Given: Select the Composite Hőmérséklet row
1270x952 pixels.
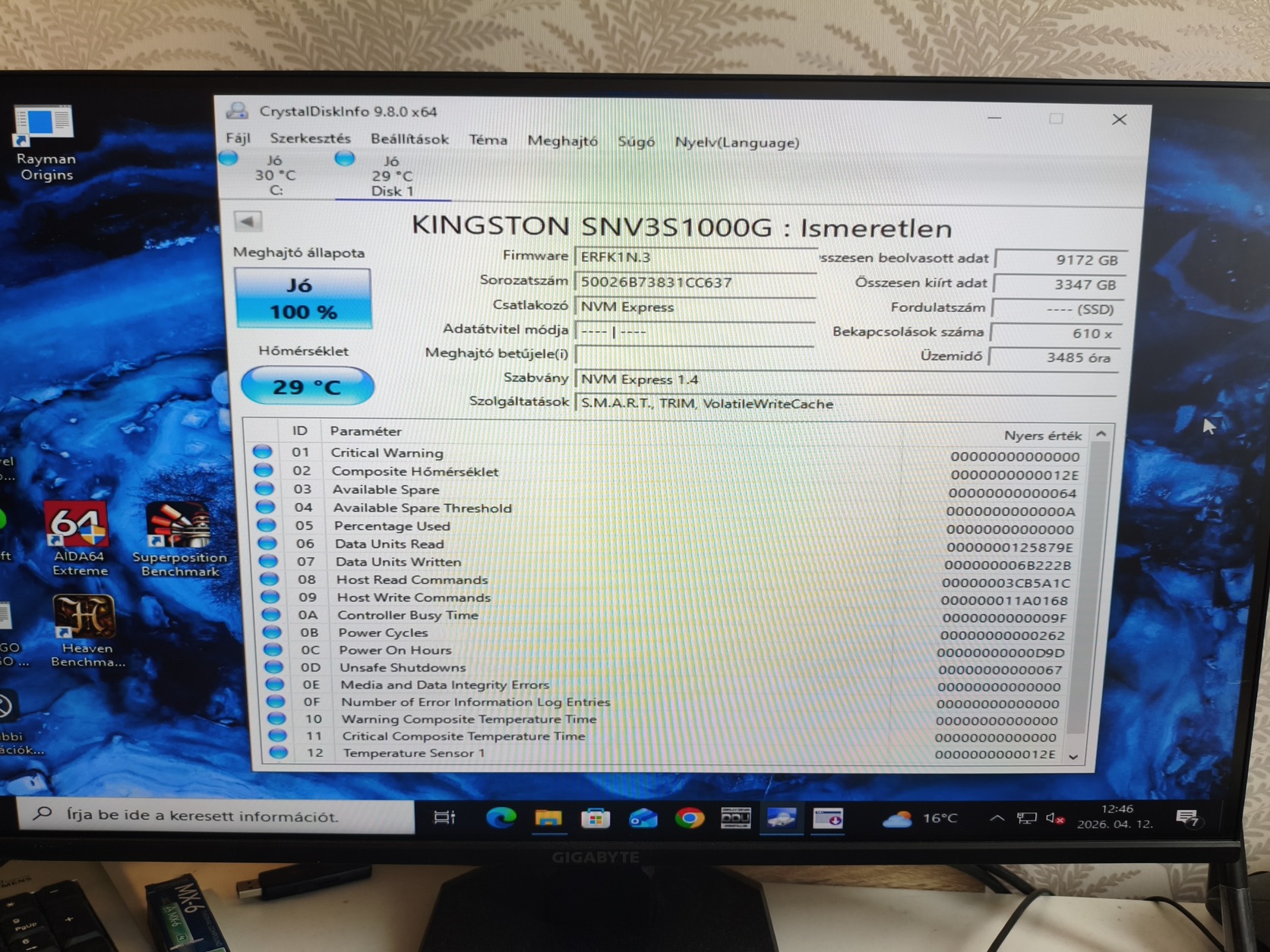Looking at the screenshot, I should click(667, 472).
